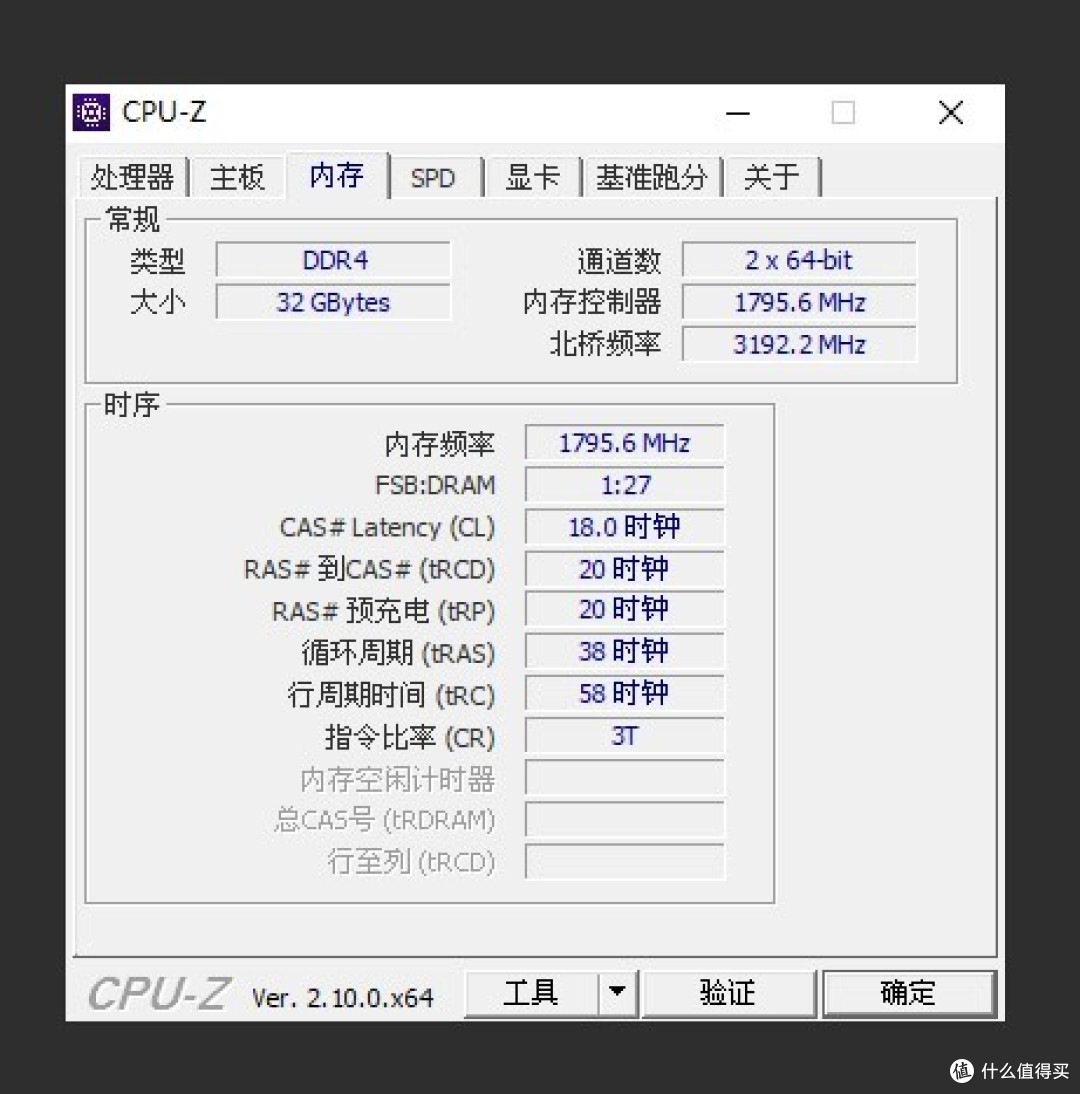Screen dimensions: 1080x1094
Task: Click the tRC 58 时钟 value
Action: tap(624, 693)
